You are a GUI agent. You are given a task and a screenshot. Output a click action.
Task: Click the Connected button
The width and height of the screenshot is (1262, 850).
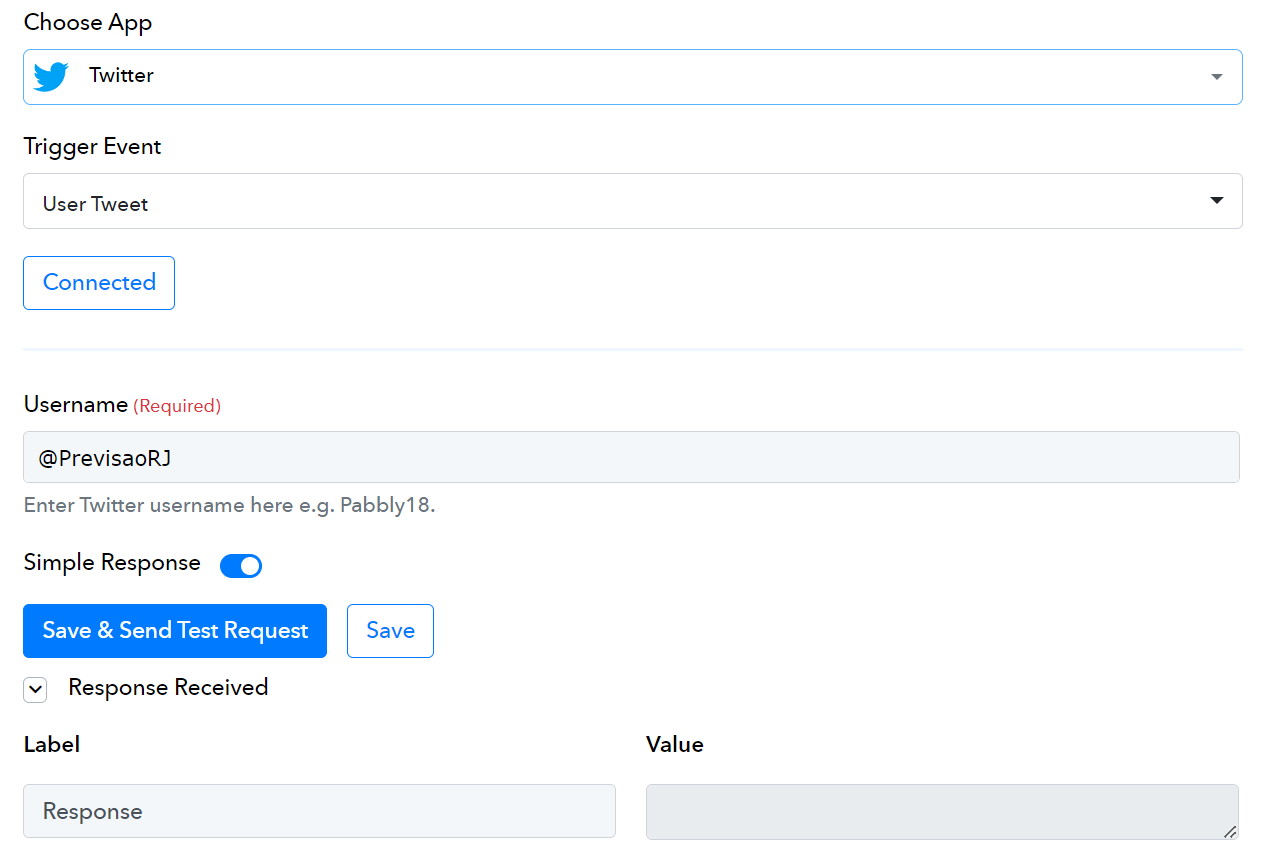(x=99, y=283)
